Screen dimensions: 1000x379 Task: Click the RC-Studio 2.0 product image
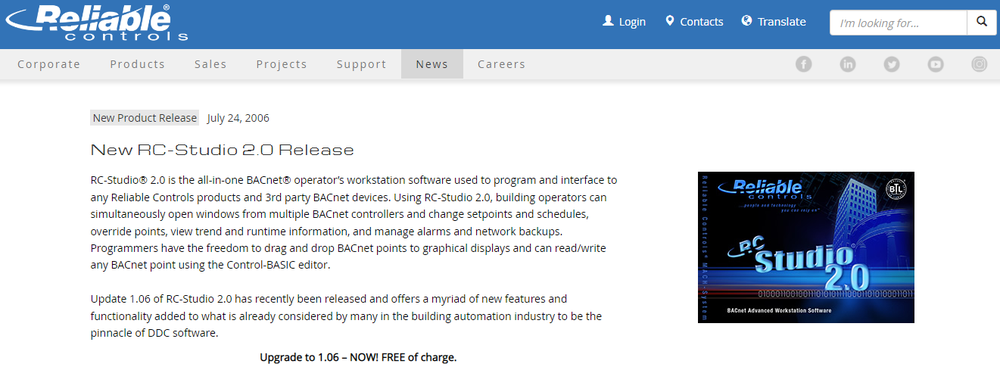pos(806,247)
